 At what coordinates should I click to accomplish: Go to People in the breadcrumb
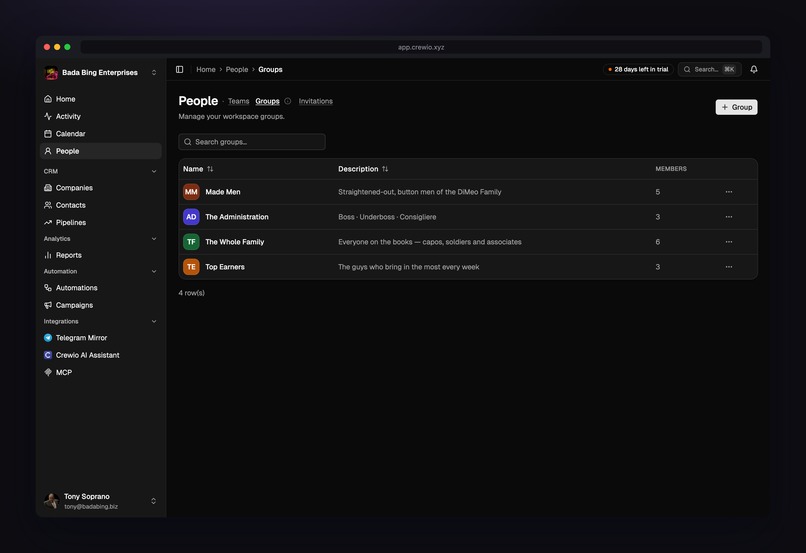237,69
